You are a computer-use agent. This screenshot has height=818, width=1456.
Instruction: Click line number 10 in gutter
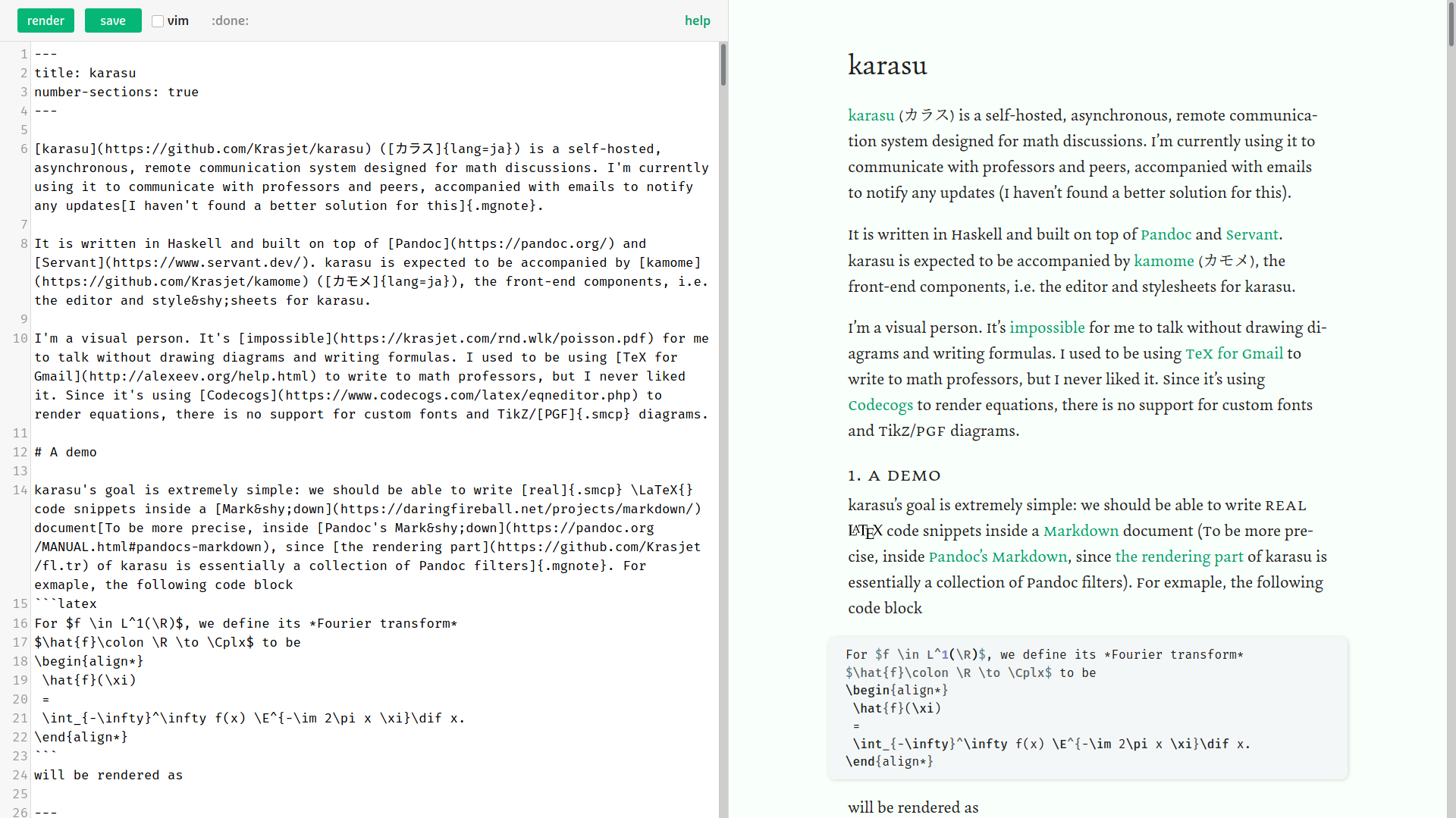click(20, 338)
